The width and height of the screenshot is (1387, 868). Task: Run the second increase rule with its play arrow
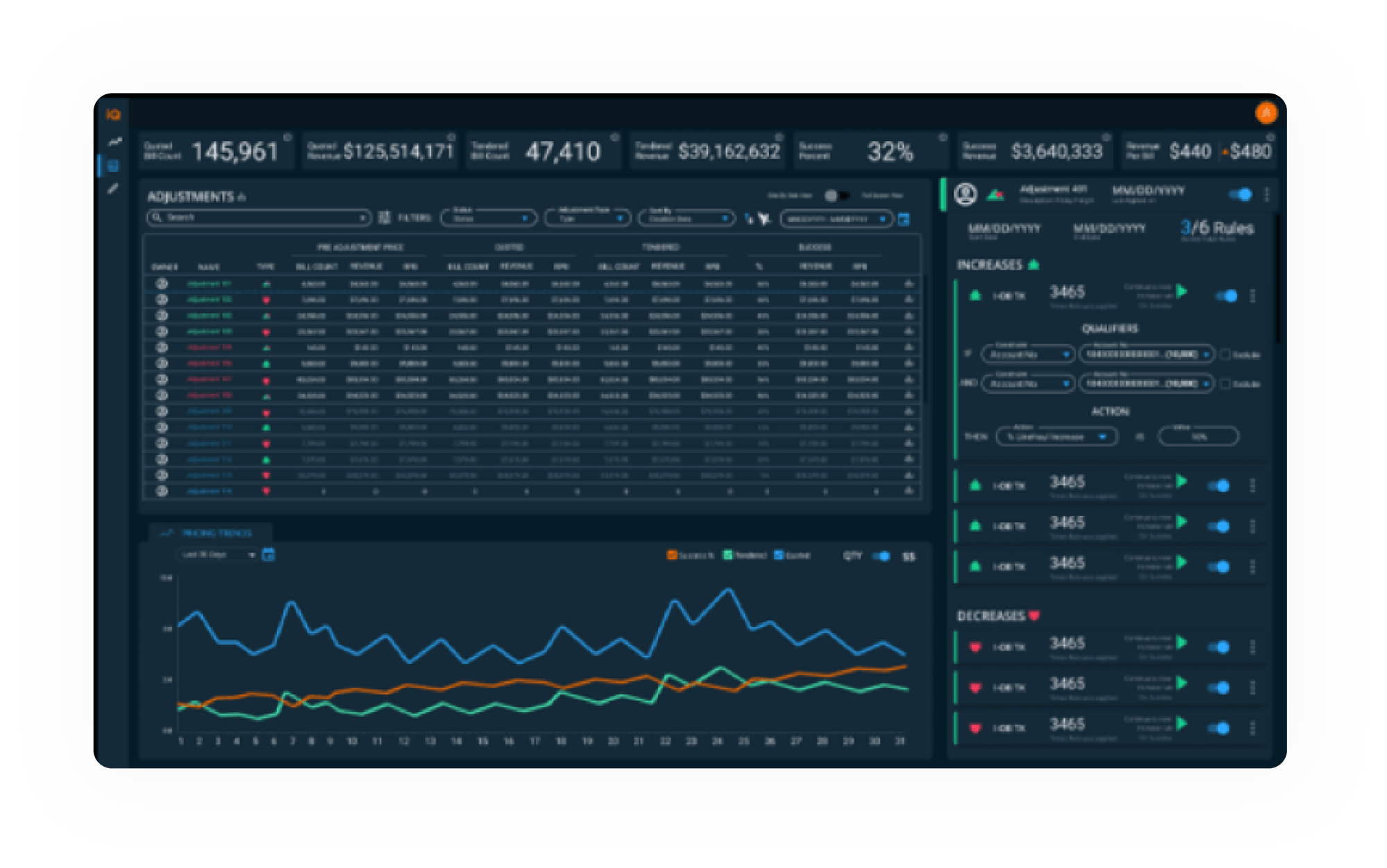pyautogui.click(x=1182, y=481)
